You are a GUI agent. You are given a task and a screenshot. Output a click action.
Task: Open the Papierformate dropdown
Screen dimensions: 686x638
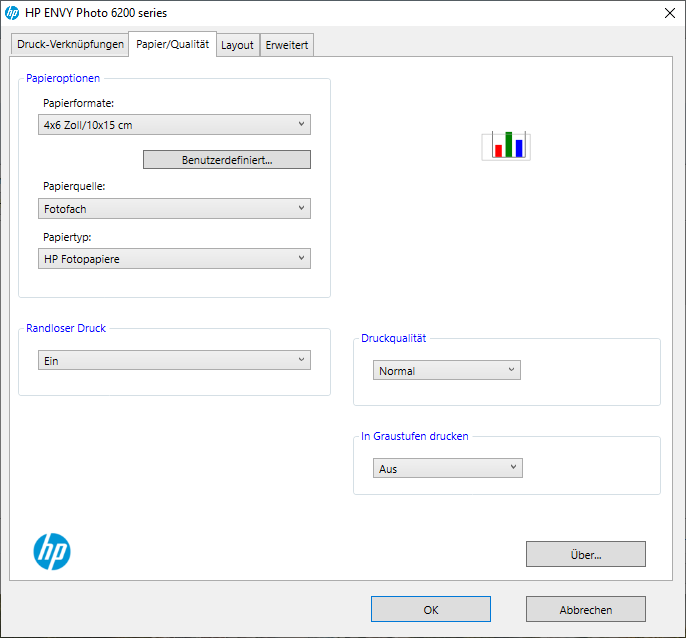pyautogui.click(x=174, y=125)
